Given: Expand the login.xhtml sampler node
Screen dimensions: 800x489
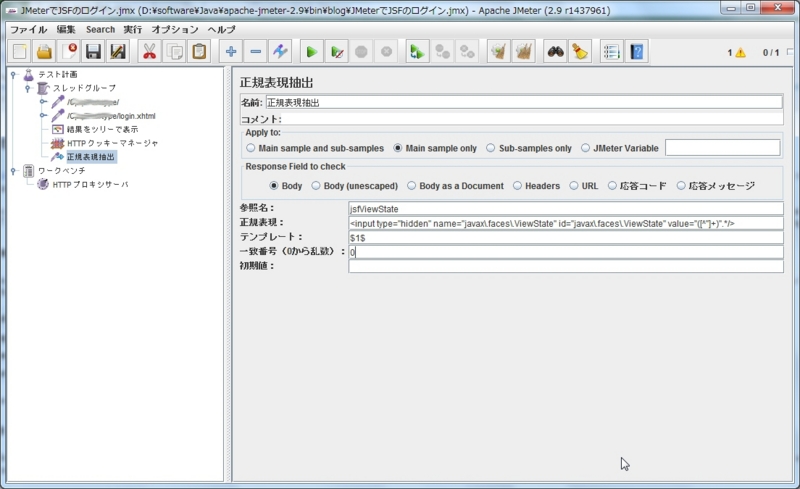Looking at the screenshot, I should tap(43, 116).
